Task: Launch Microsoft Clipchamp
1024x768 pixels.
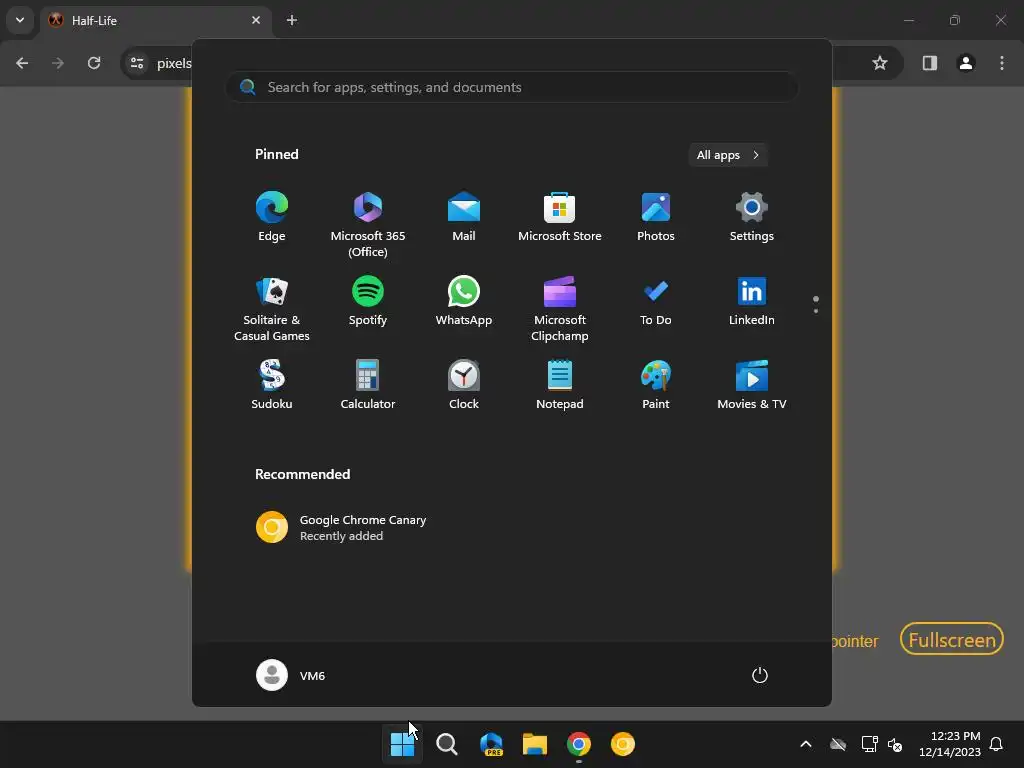Action: 560,309
